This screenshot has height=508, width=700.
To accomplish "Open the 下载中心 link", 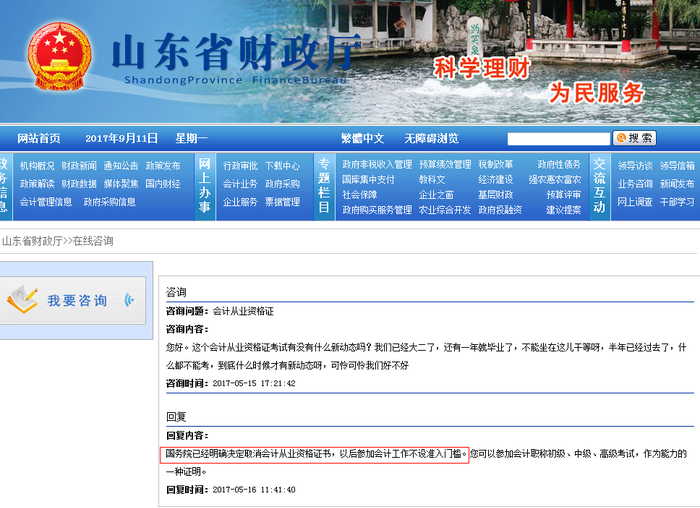I will point(282,166).
